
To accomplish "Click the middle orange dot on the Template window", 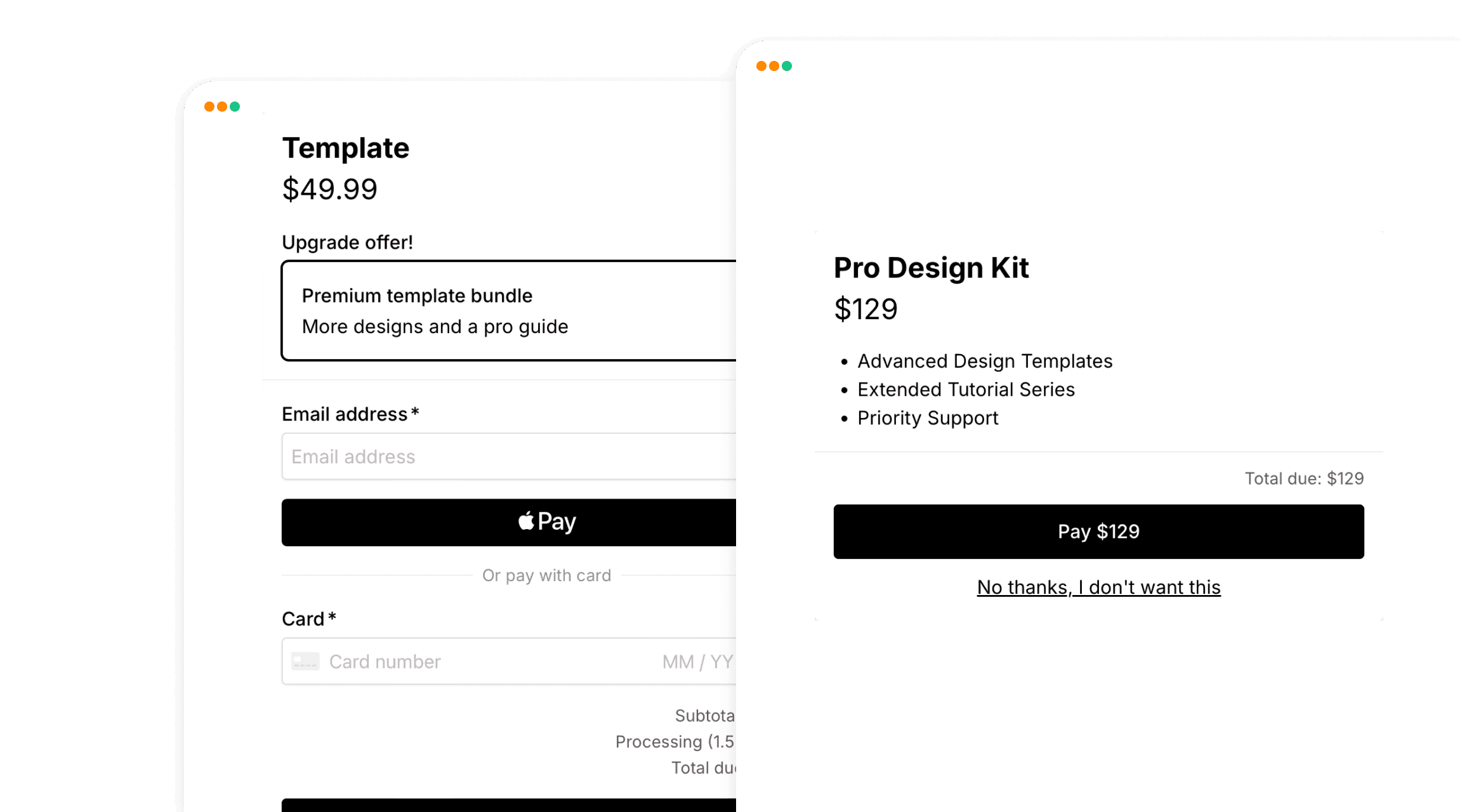I will pyautogui.click(x=222, y=107).
